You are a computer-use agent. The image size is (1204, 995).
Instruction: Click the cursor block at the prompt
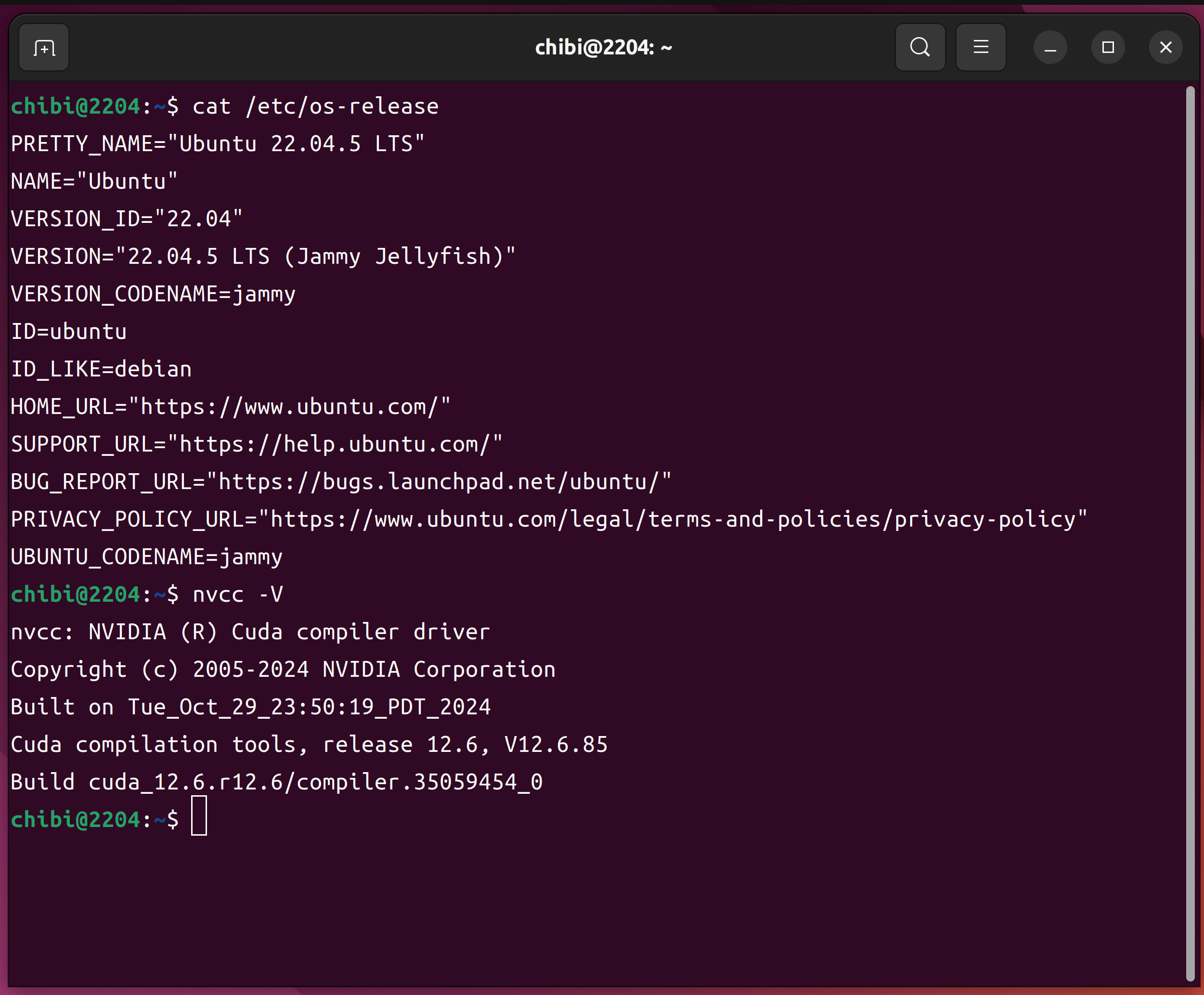199,815
